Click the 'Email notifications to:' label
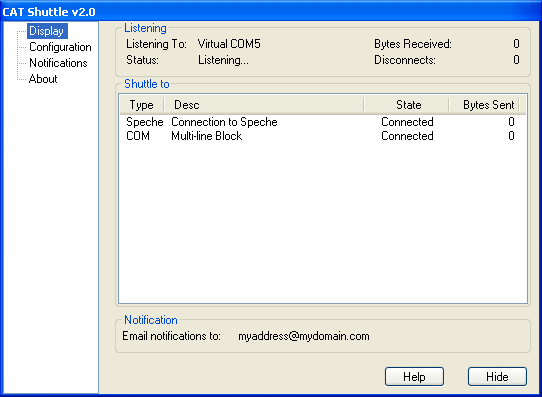Screen dimensions: 542x397 [171, 336]
